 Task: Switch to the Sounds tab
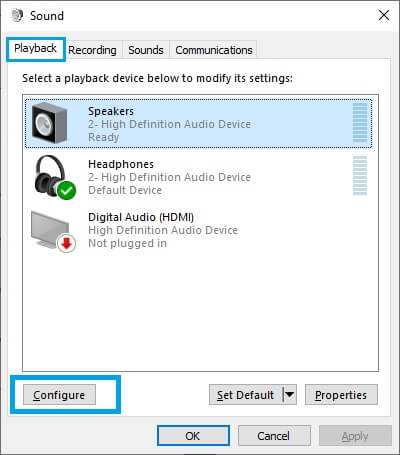click(146, 50)
